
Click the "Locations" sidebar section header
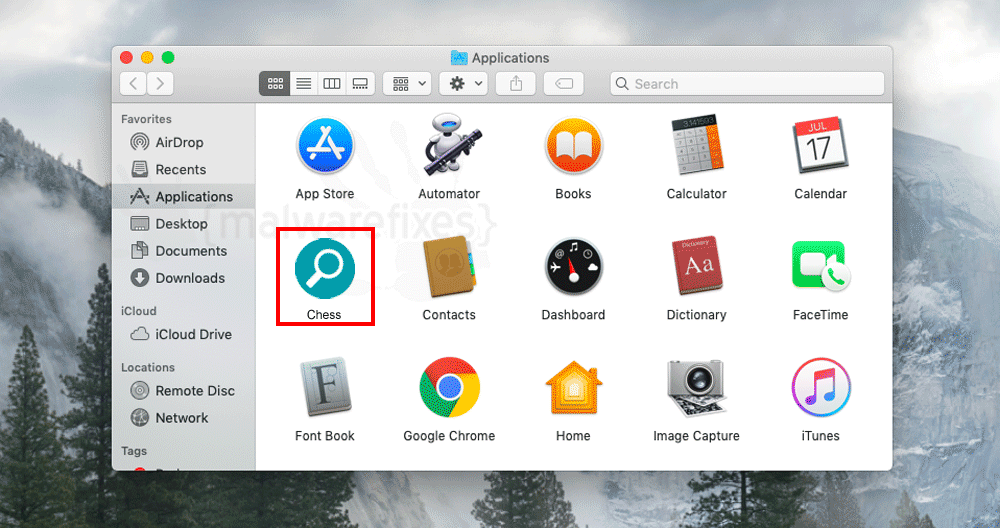(x=148, y=367)
